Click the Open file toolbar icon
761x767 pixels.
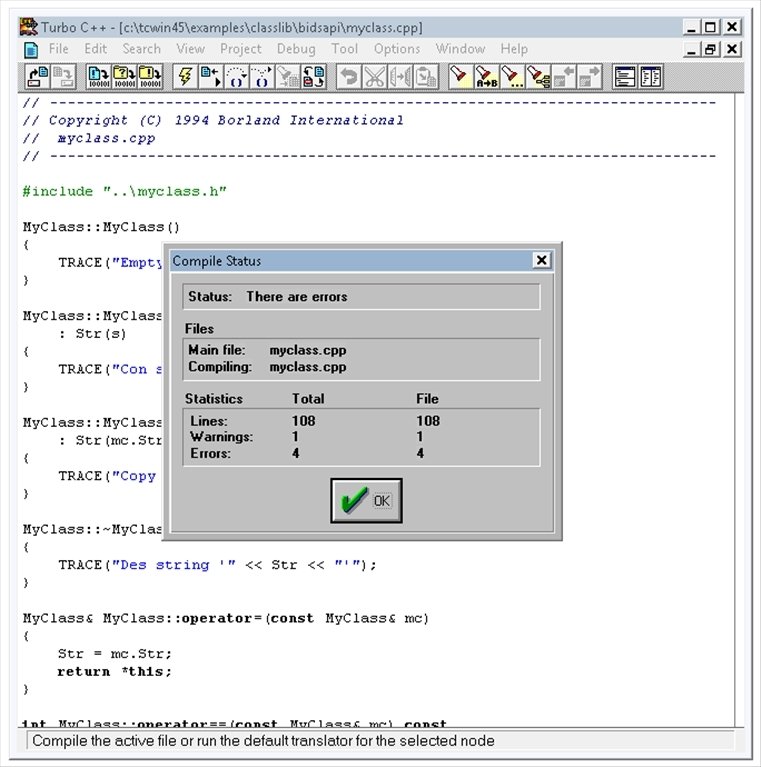37,77
